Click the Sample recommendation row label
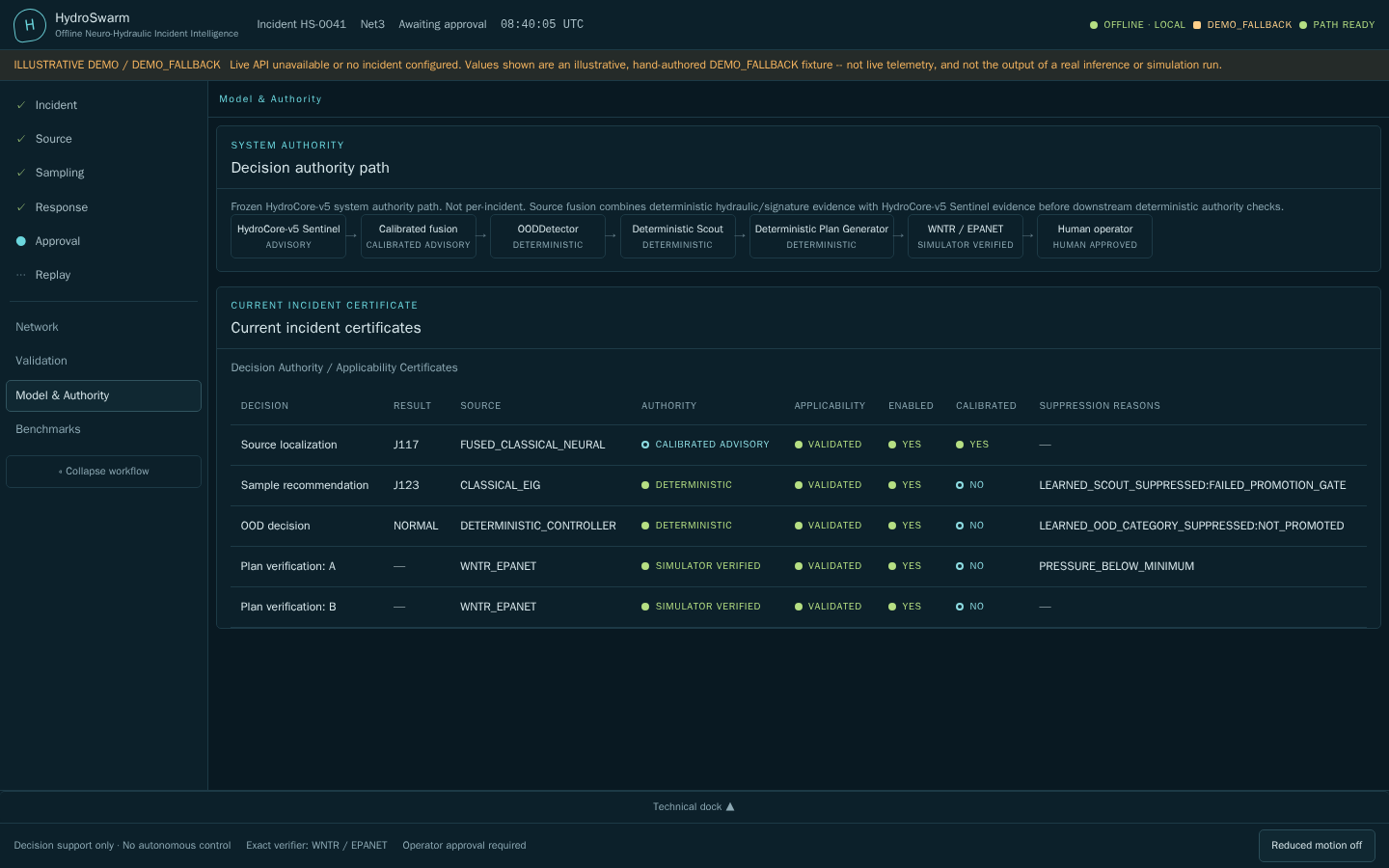This screenshot has width=1389, height=868. coord(305,485)
